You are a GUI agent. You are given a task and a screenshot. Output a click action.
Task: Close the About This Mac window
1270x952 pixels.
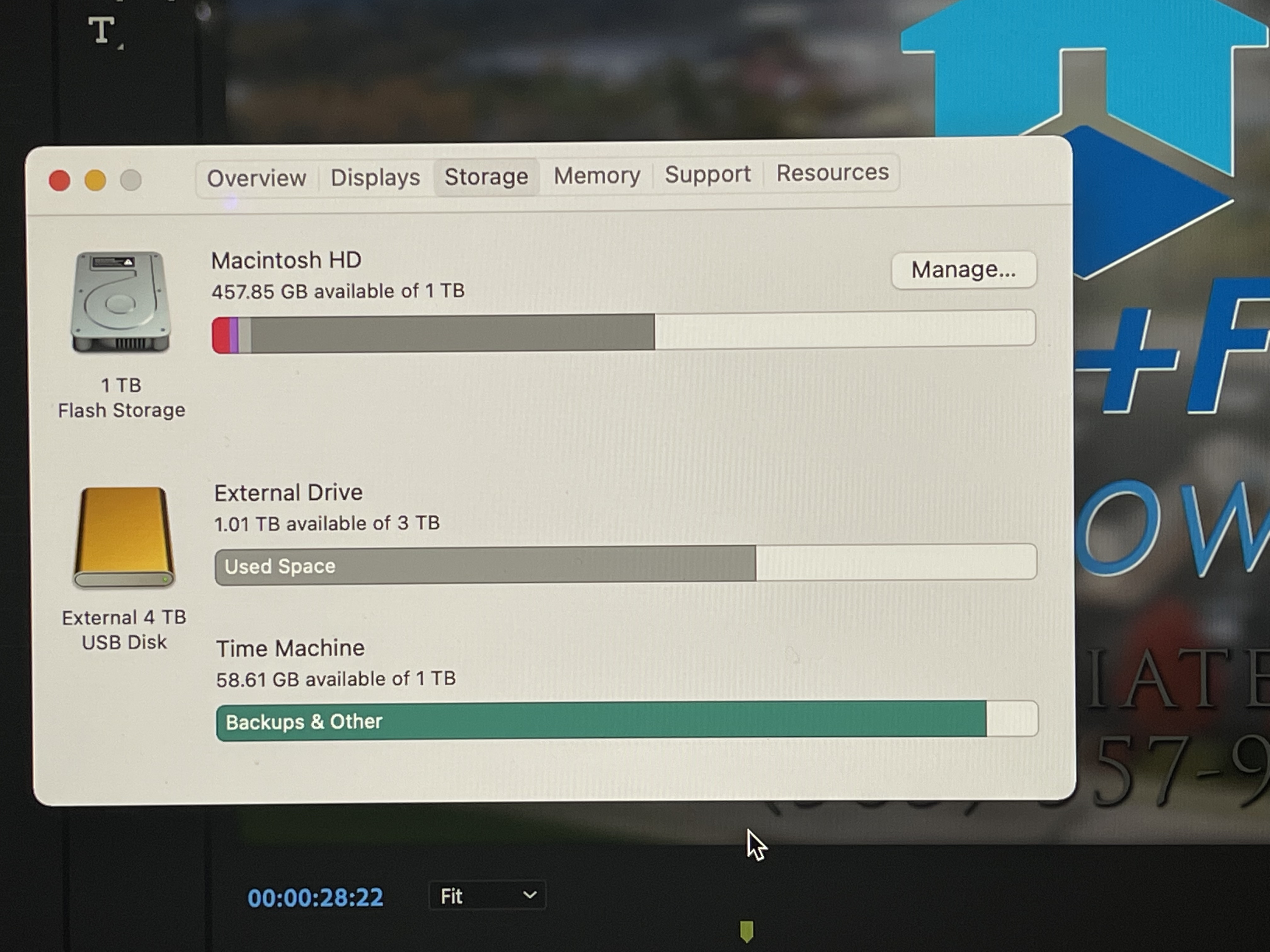(x=59, y=180)
